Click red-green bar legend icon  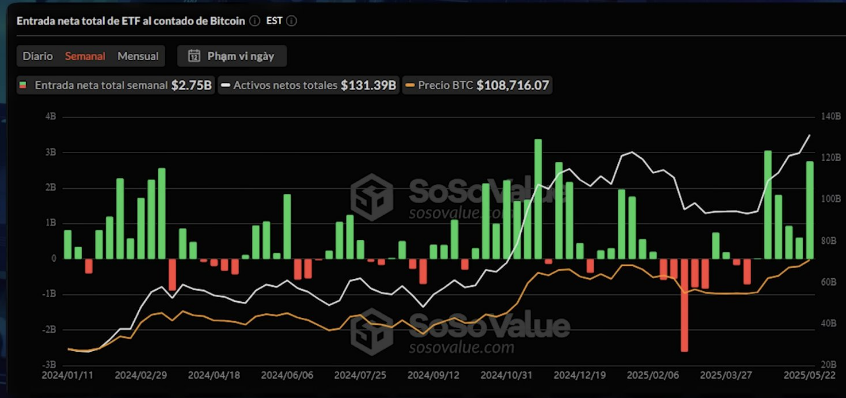coord(22,85)
